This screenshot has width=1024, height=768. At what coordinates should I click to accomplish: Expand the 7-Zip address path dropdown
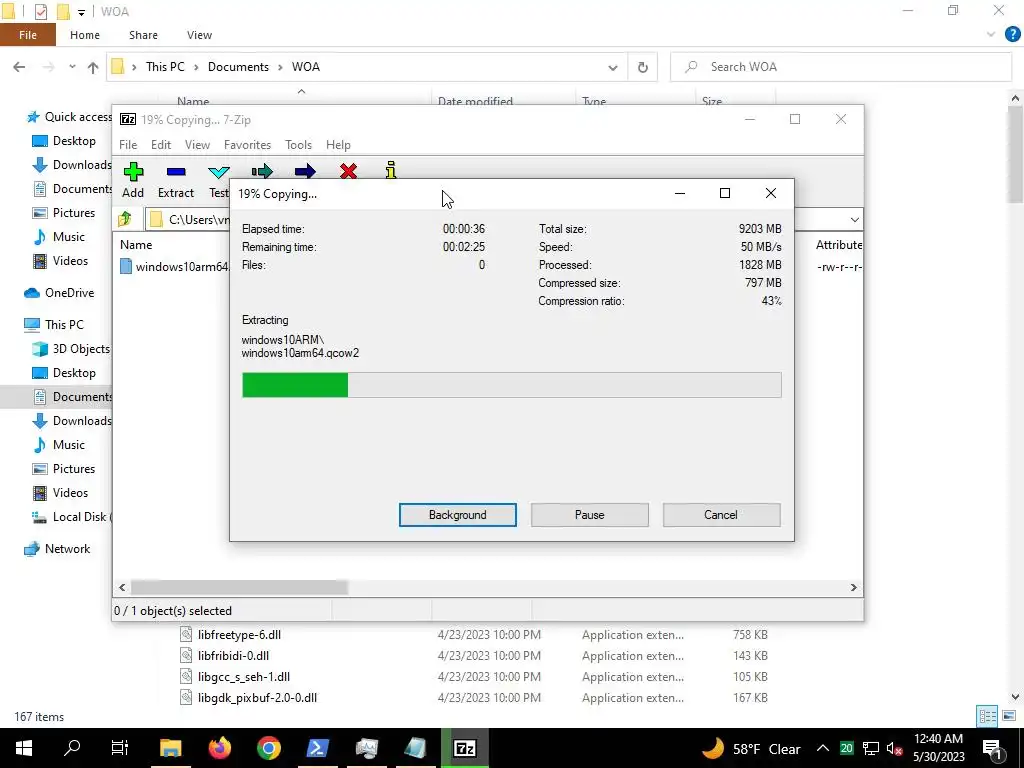(x=854, y=219)
